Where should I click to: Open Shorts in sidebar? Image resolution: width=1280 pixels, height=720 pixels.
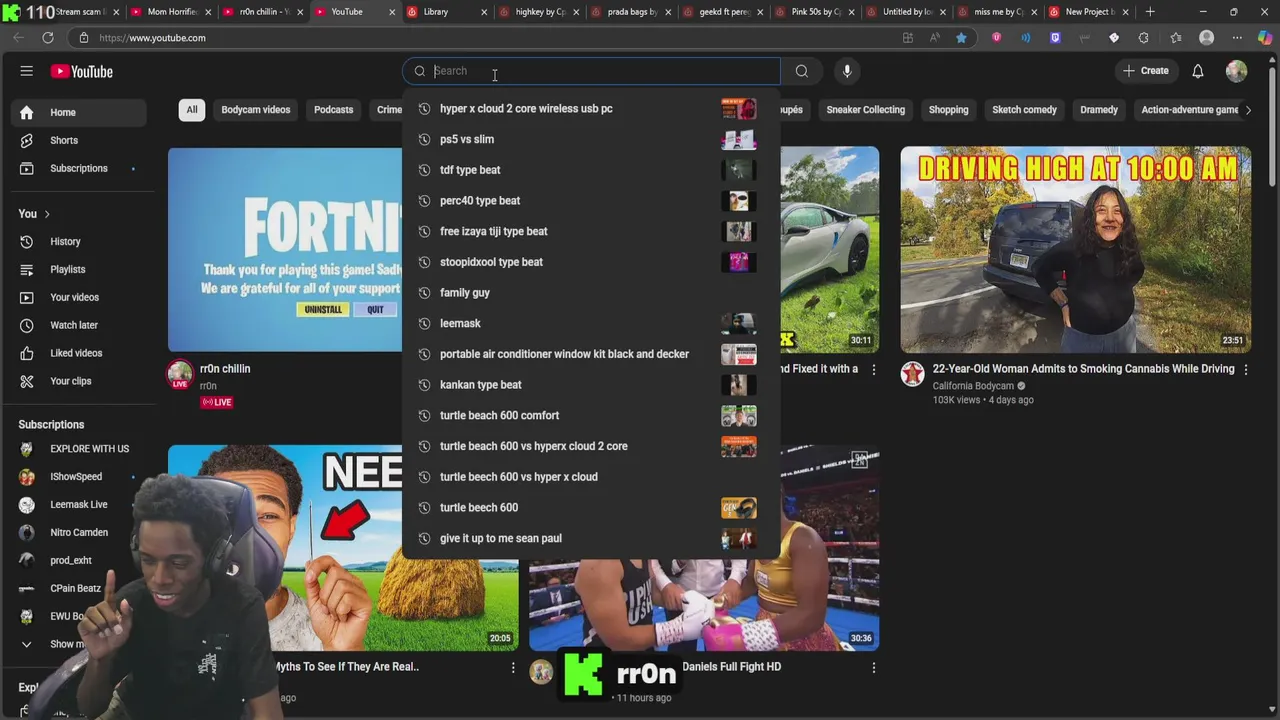[80, 140]
